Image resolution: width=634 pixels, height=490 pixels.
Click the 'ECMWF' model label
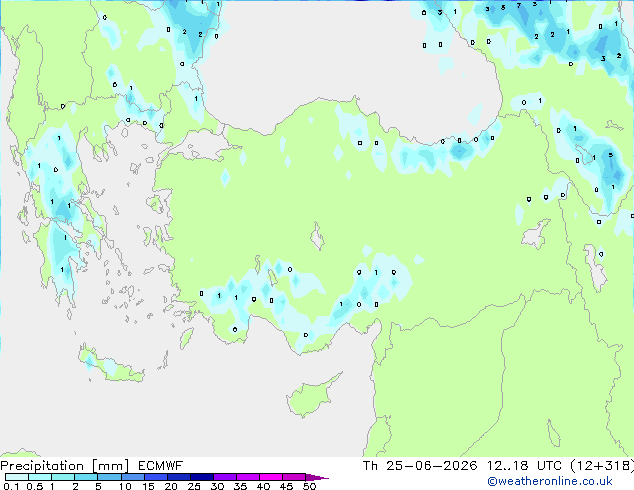pyautogui.click(x=161, y=466)
